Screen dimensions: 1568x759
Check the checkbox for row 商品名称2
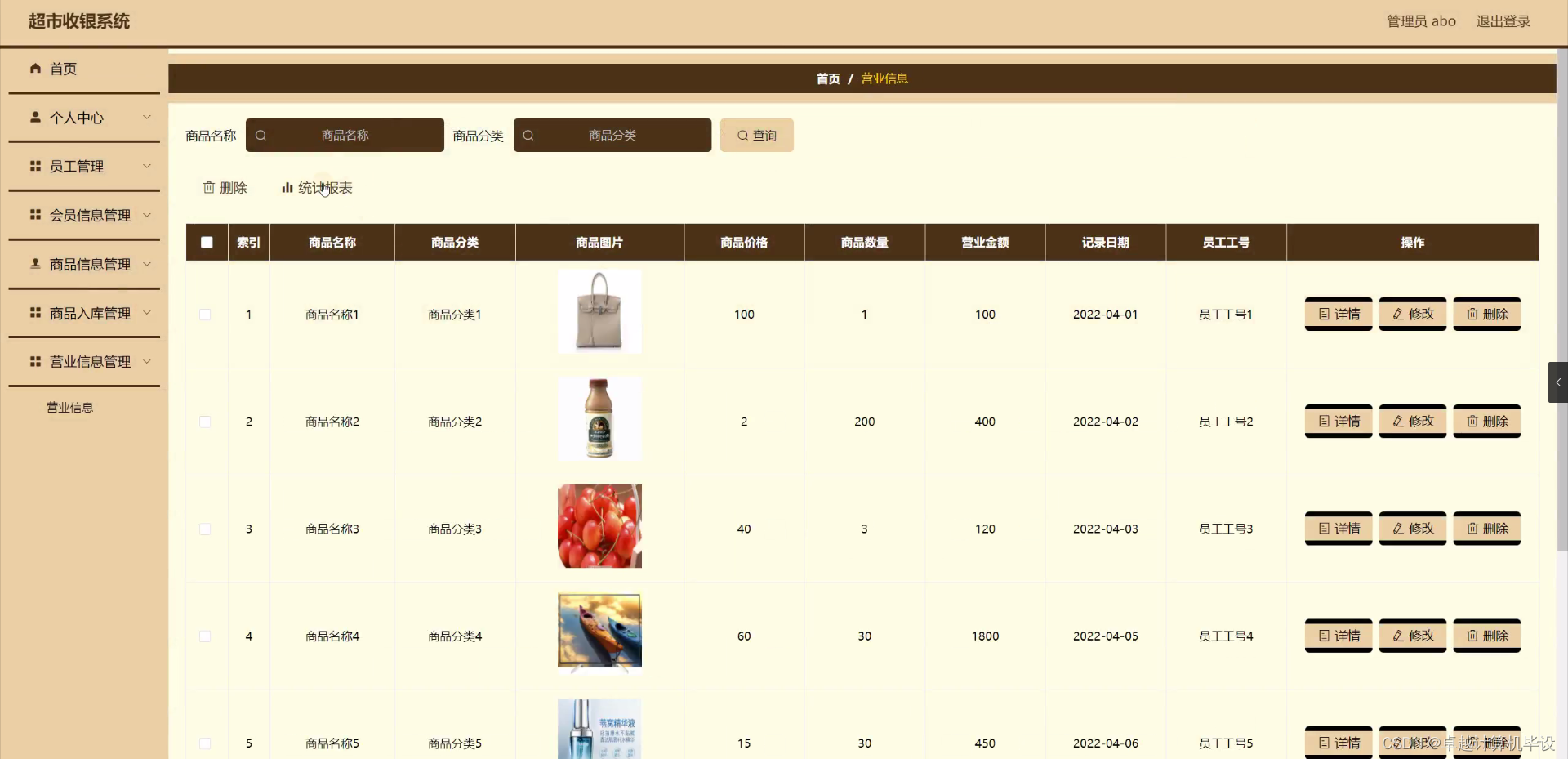[x=205, y=422]
